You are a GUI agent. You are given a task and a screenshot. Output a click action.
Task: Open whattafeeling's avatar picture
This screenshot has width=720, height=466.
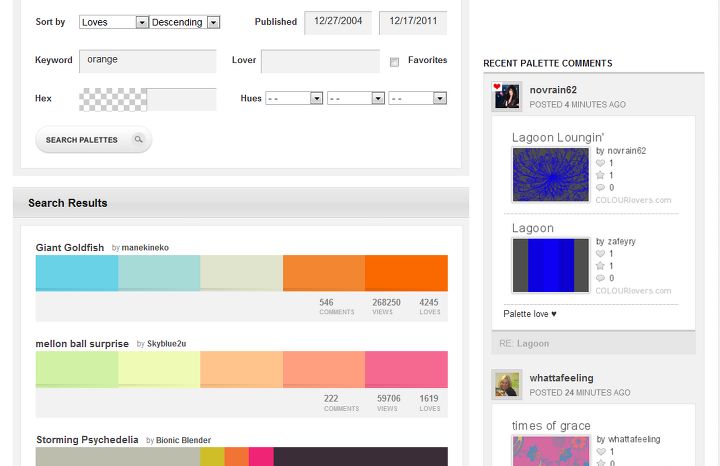click(x=506, y=384)
